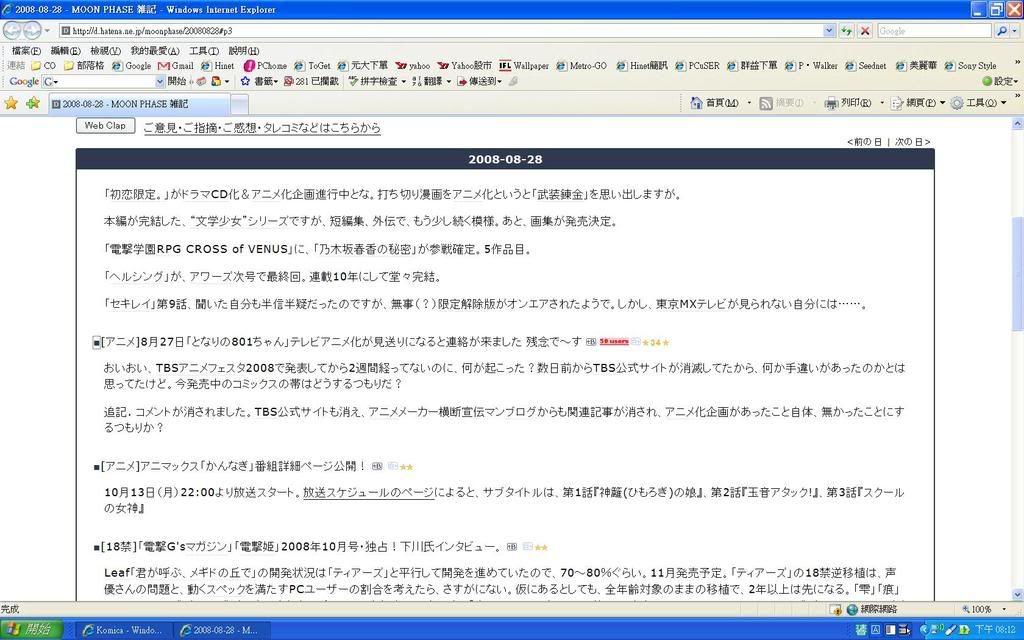Screen dimensions: 1024x640
Task: Open a new blank tab
Action: (240, 104)
